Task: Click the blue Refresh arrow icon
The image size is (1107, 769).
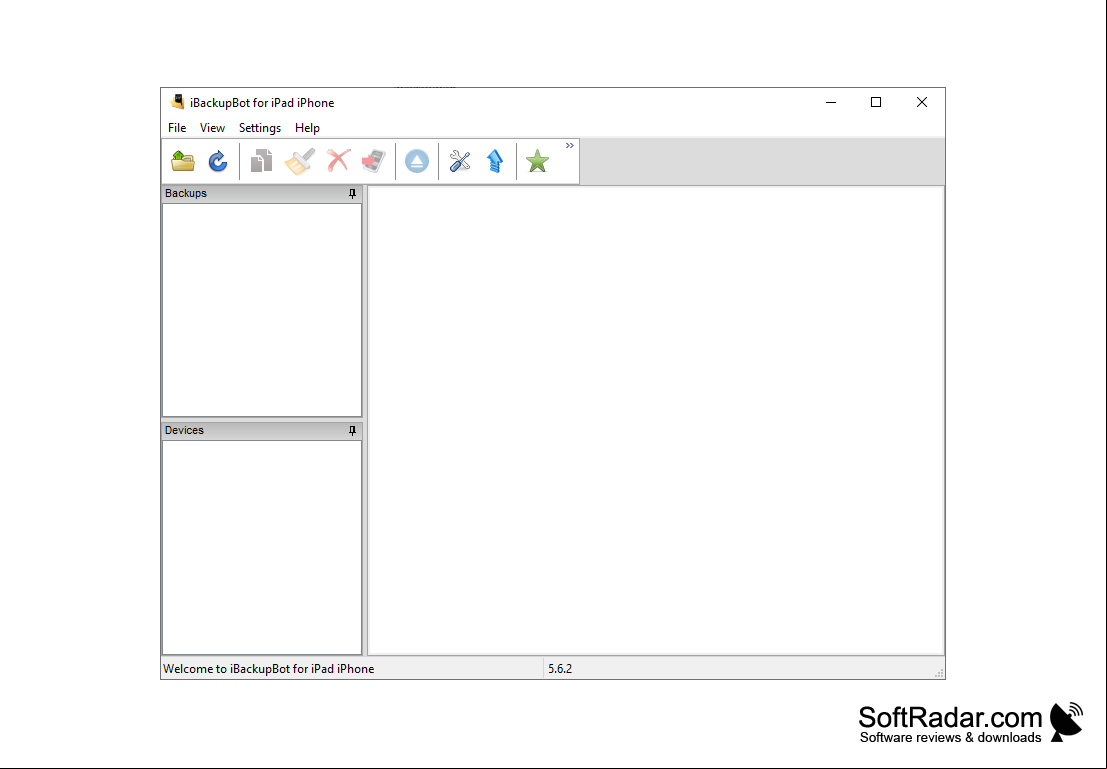Action: coord(218,161)
